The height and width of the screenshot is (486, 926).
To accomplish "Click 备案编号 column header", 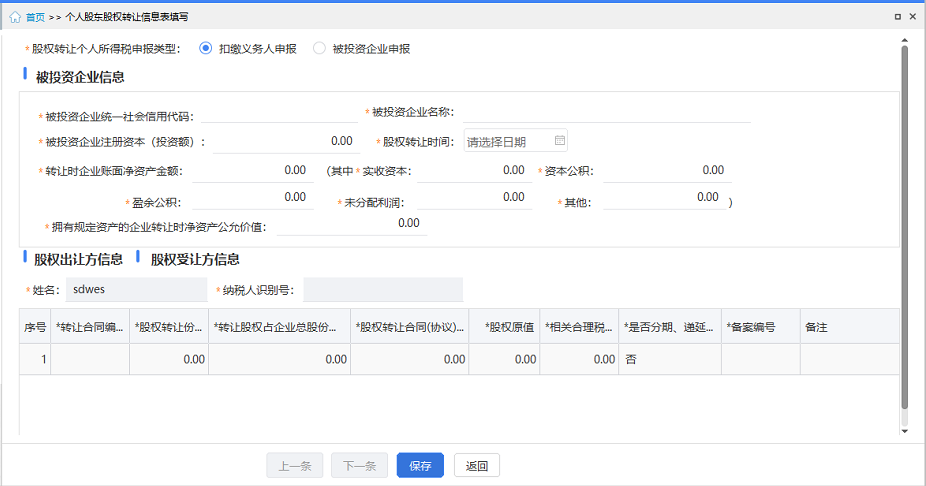I will click(x=761, y=327).
